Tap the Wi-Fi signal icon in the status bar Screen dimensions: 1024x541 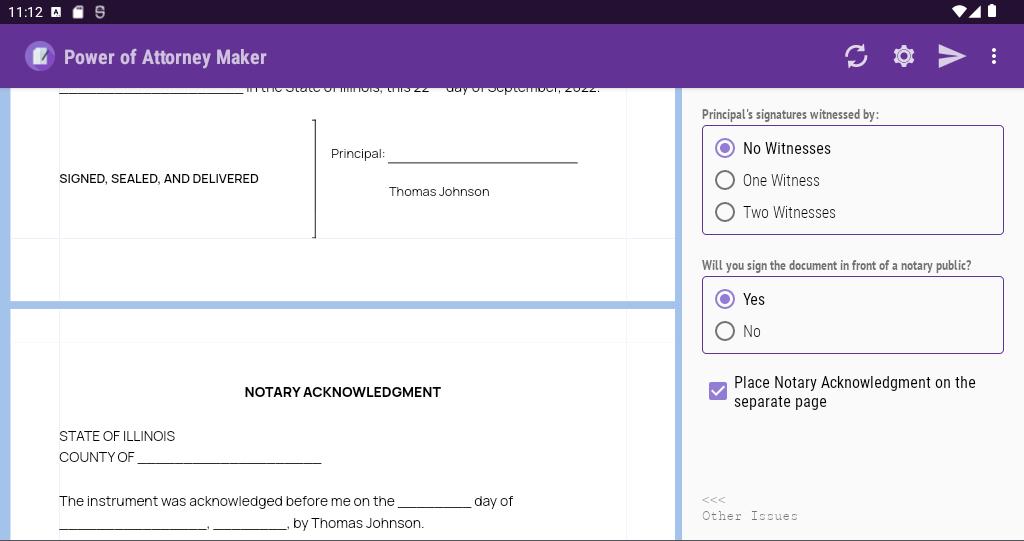click(x=959, y=11)
